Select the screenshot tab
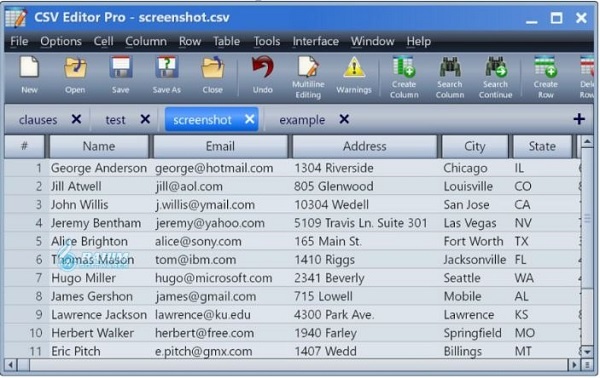 pos(202,120)
